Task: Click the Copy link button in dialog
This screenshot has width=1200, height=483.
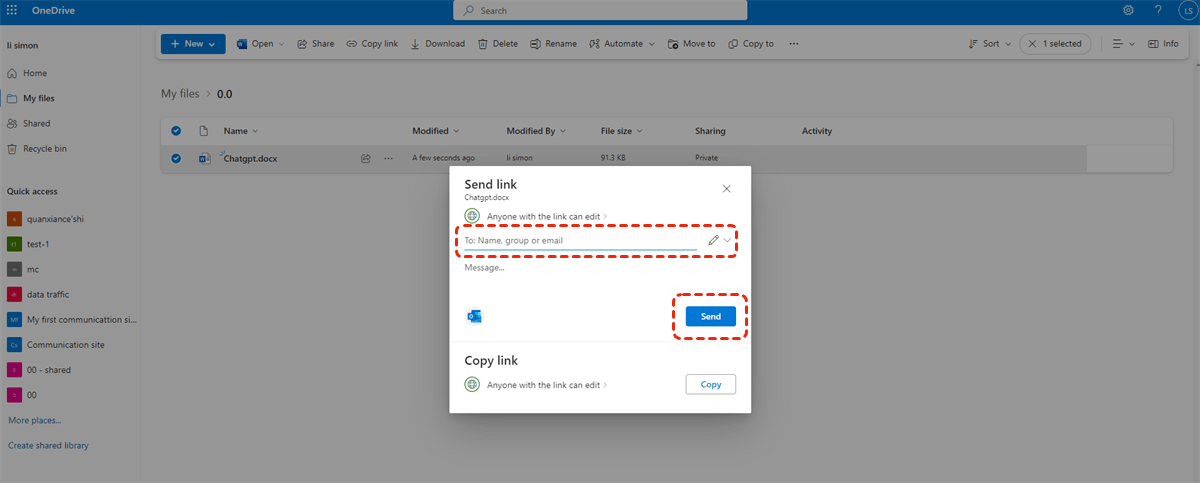Action: (710, 384)
